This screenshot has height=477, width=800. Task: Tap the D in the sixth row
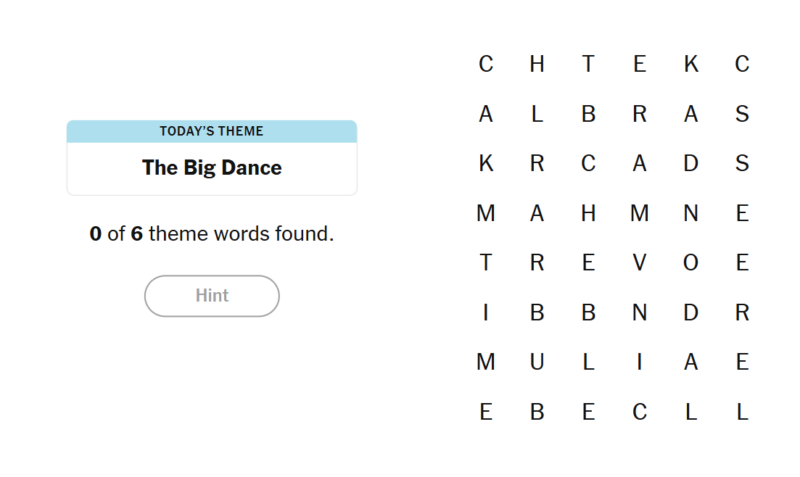click(x=691, y=312)
